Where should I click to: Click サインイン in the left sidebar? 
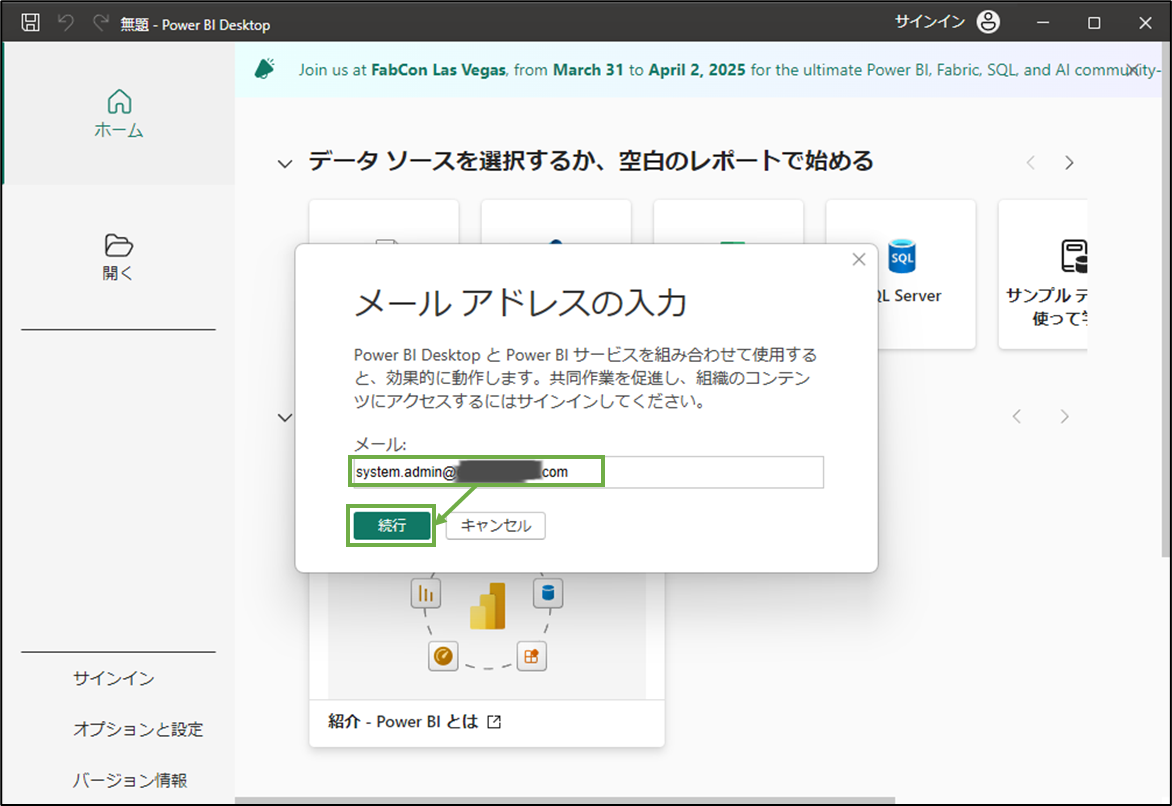click(x=114, y=678)
